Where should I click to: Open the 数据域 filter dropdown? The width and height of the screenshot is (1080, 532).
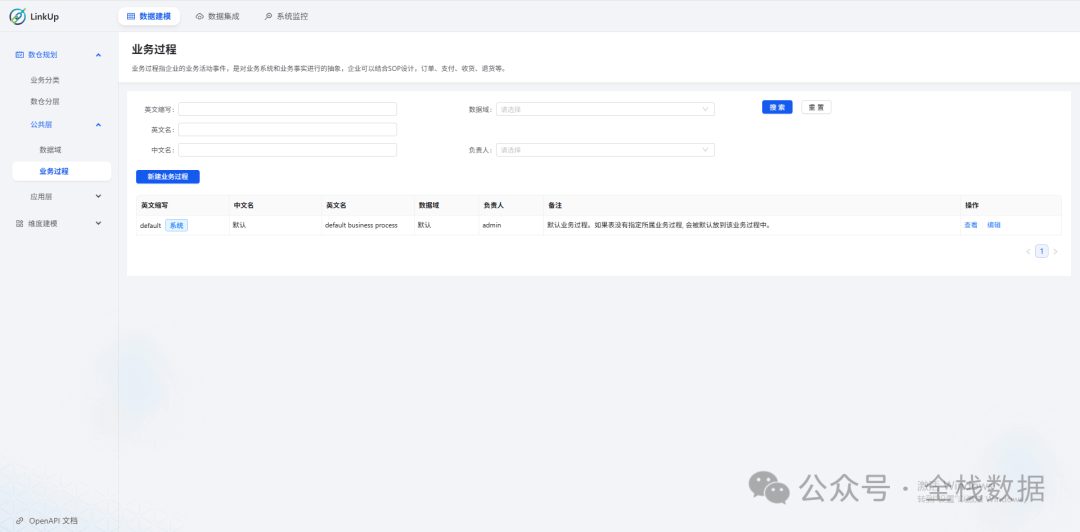(605, 109)
